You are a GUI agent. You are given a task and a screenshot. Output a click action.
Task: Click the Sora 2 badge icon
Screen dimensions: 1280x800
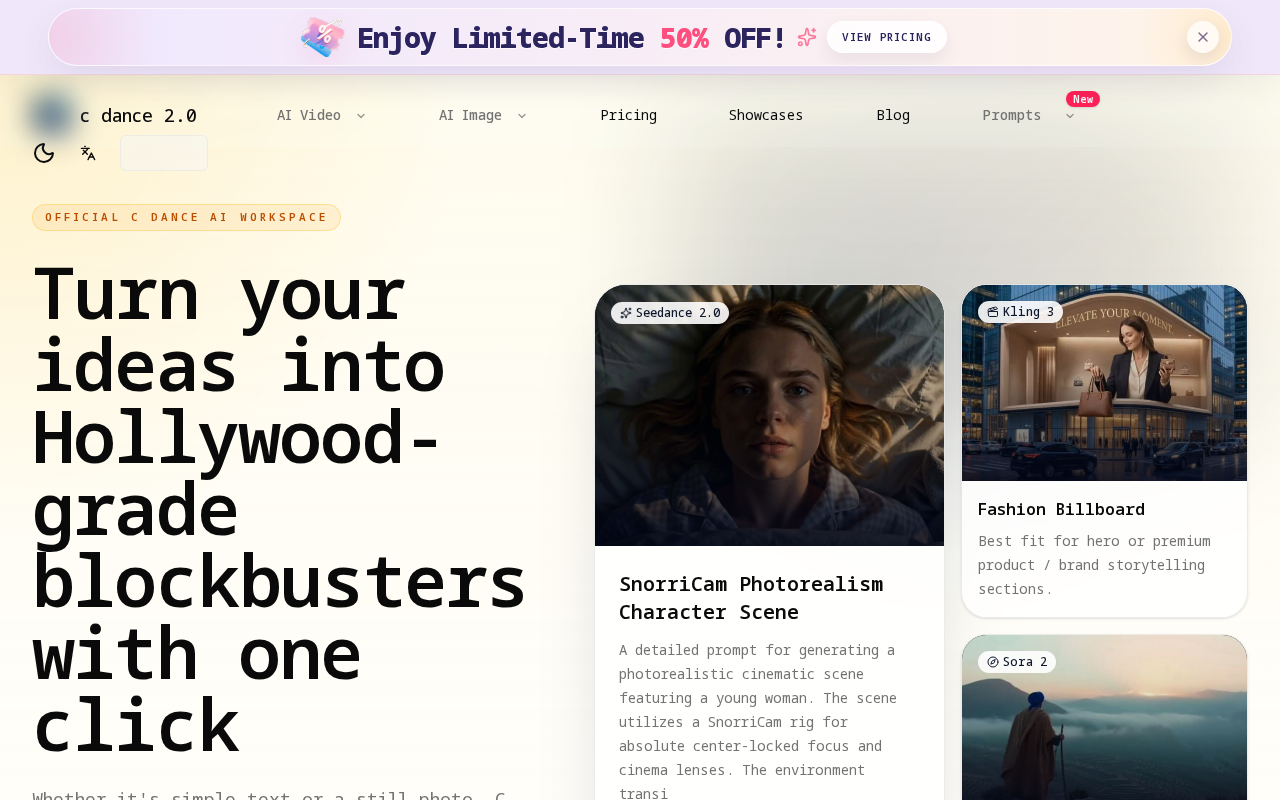(993, 662)
